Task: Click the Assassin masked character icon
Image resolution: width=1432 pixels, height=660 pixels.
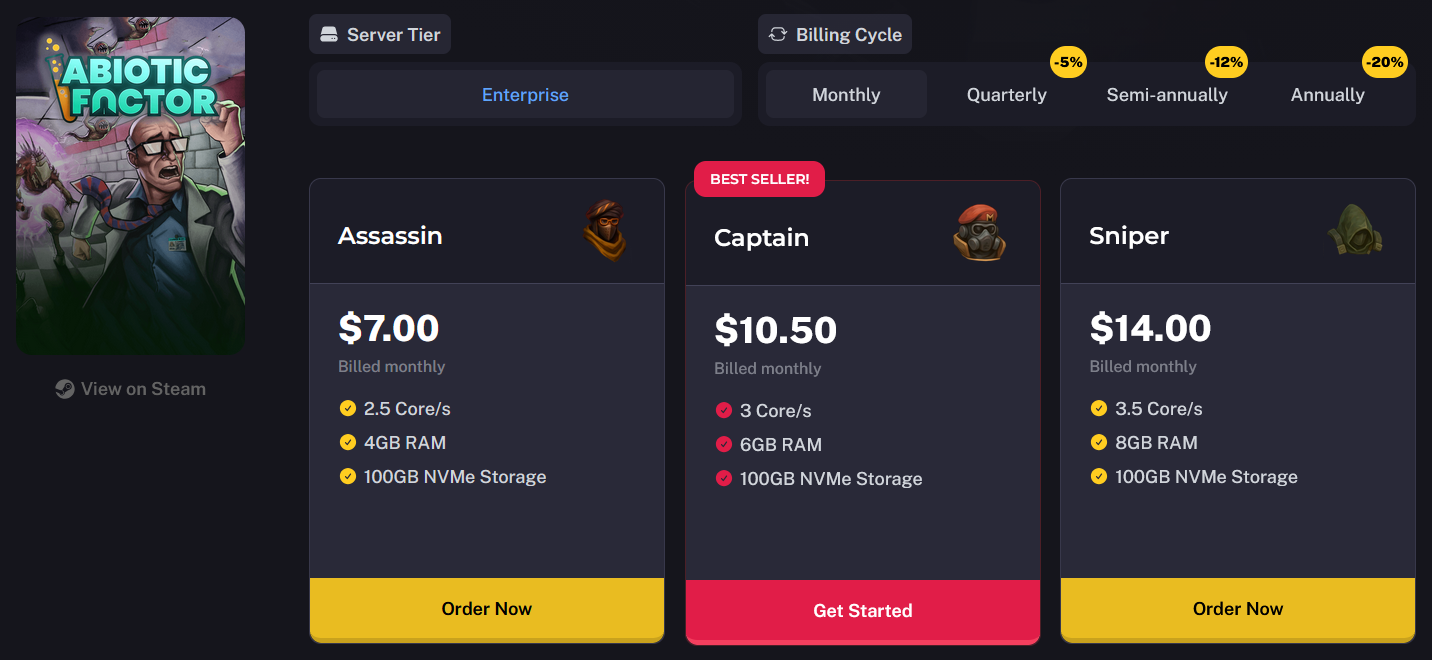Action: pyautogui.click(x=606, y=231)
